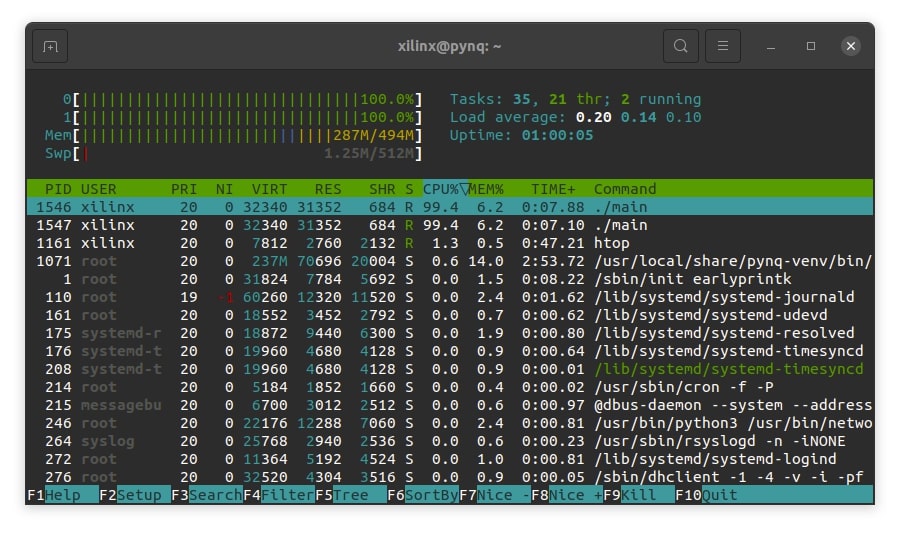Activate F3 Search in htop
Screen dimensions: 900x533
click(207, 495)
